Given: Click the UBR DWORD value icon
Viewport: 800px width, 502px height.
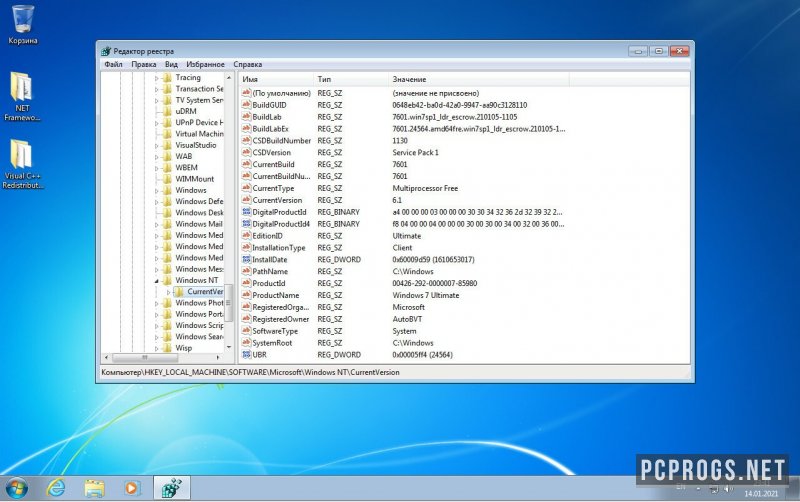Looking at the screenshot, I should pos(246,355).
